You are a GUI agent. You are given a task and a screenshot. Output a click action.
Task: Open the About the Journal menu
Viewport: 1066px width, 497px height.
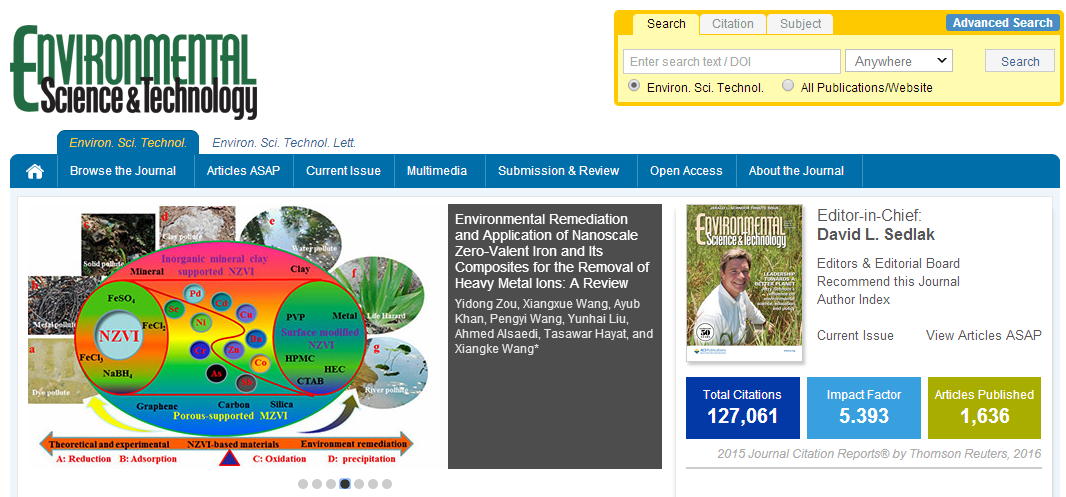[x=796, y=171]
